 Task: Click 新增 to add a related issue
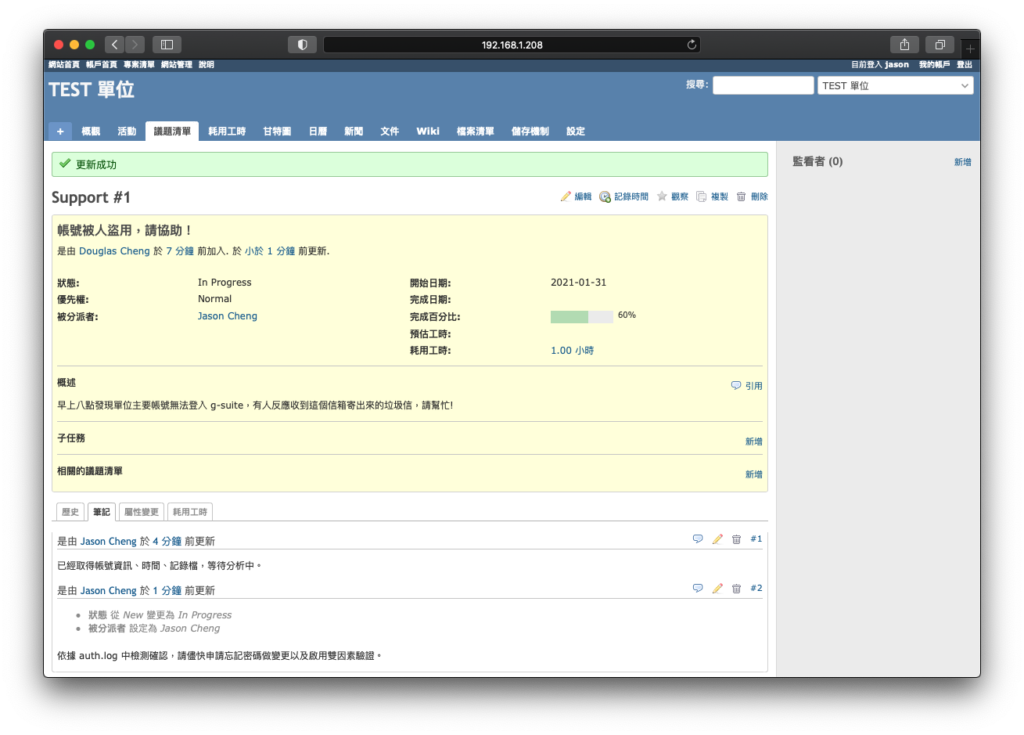click(x=754, y=474)
